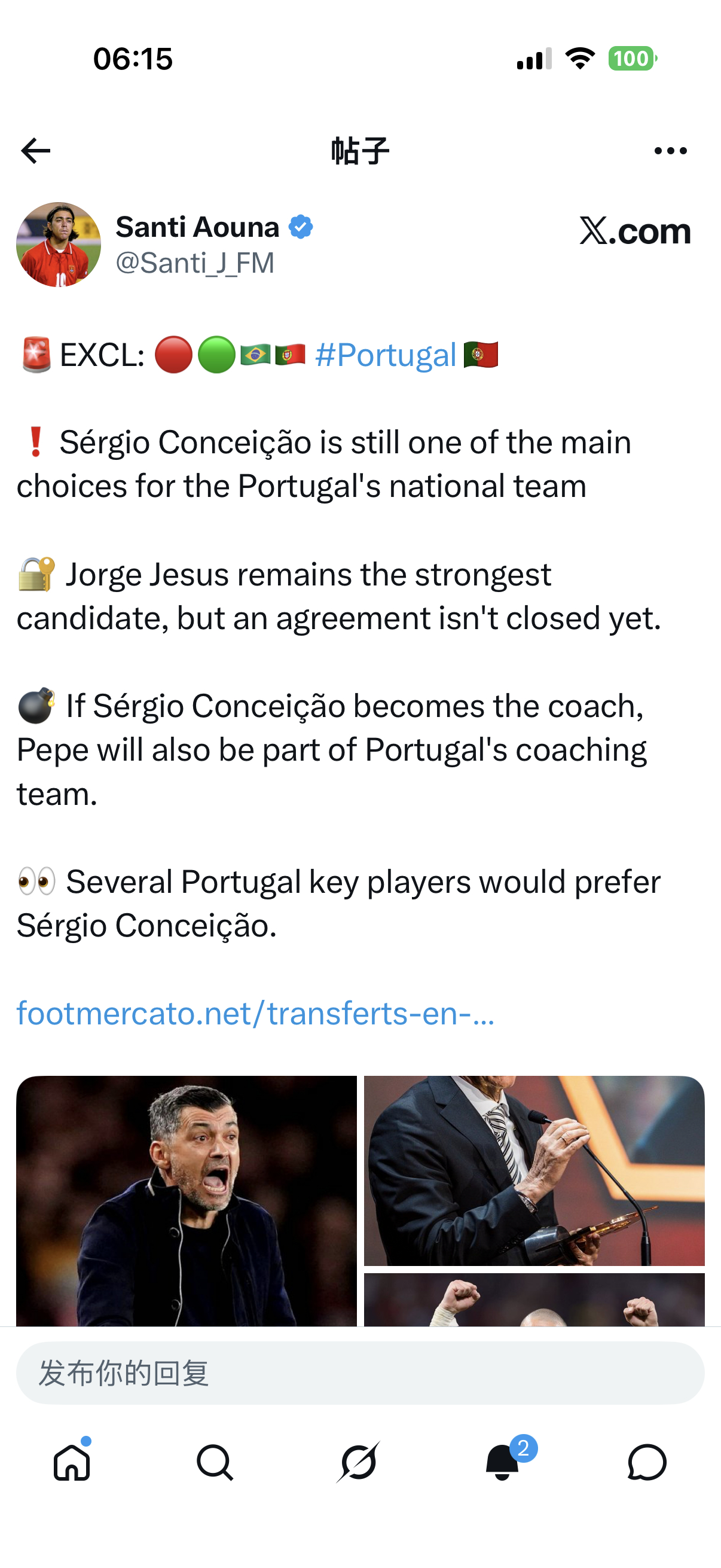Open the three-dot more options menu
This screenshot has width=721, height=1568.
(671, 151)
